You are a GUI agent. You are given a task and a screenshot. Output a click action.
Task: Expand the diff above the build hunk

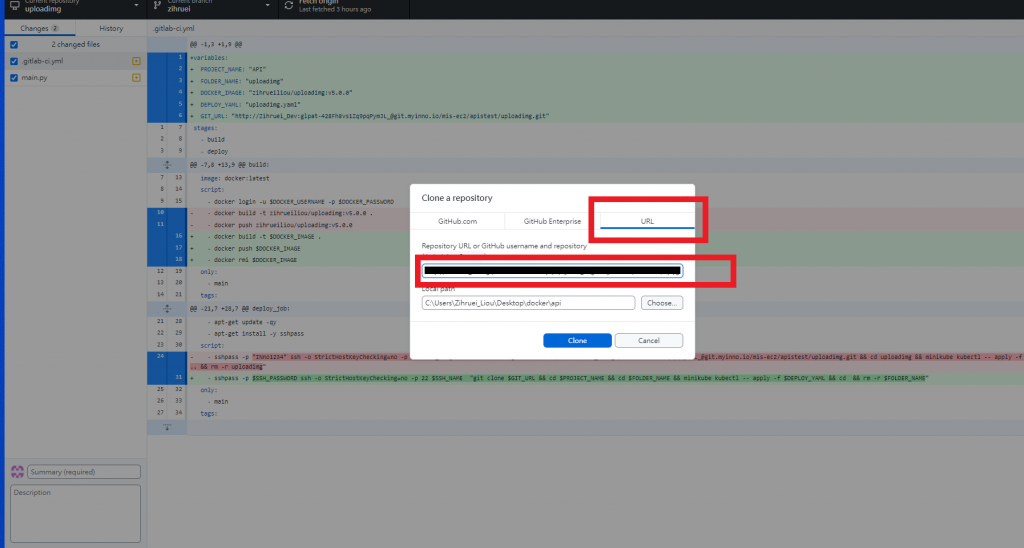pos(167,165)
